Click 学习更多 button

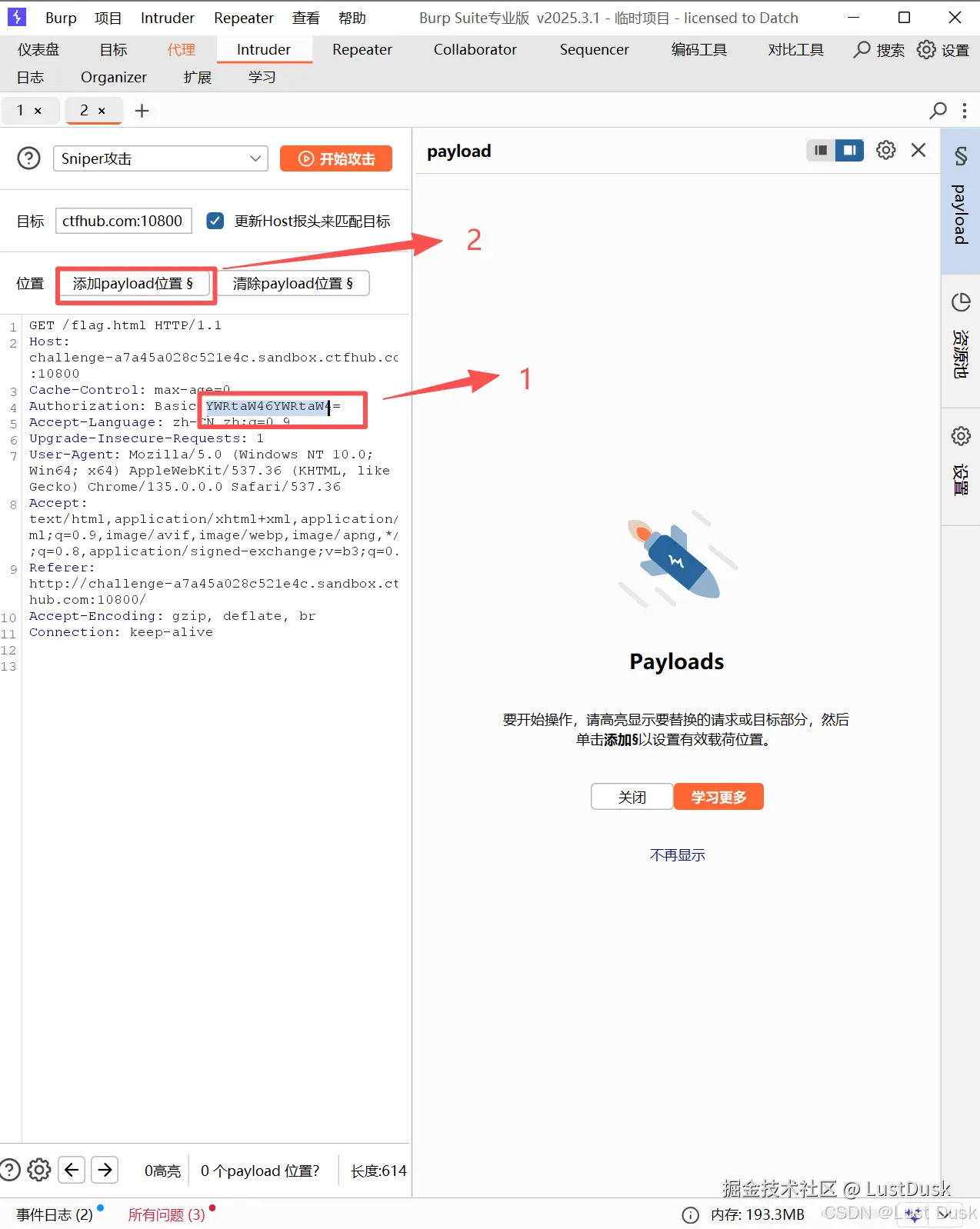coord(718,797)
